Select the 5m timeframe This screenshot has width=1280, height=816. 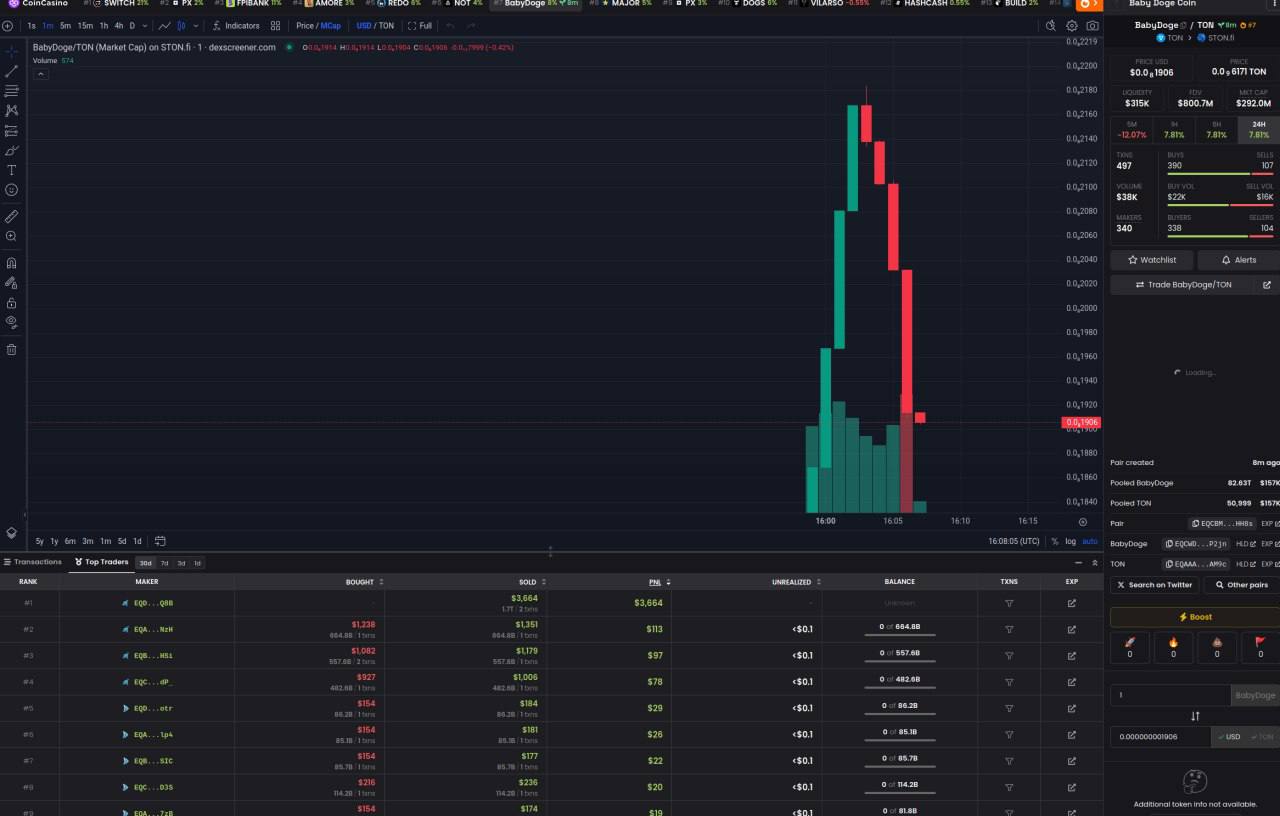pyautogui.click(x=65, y=26)
